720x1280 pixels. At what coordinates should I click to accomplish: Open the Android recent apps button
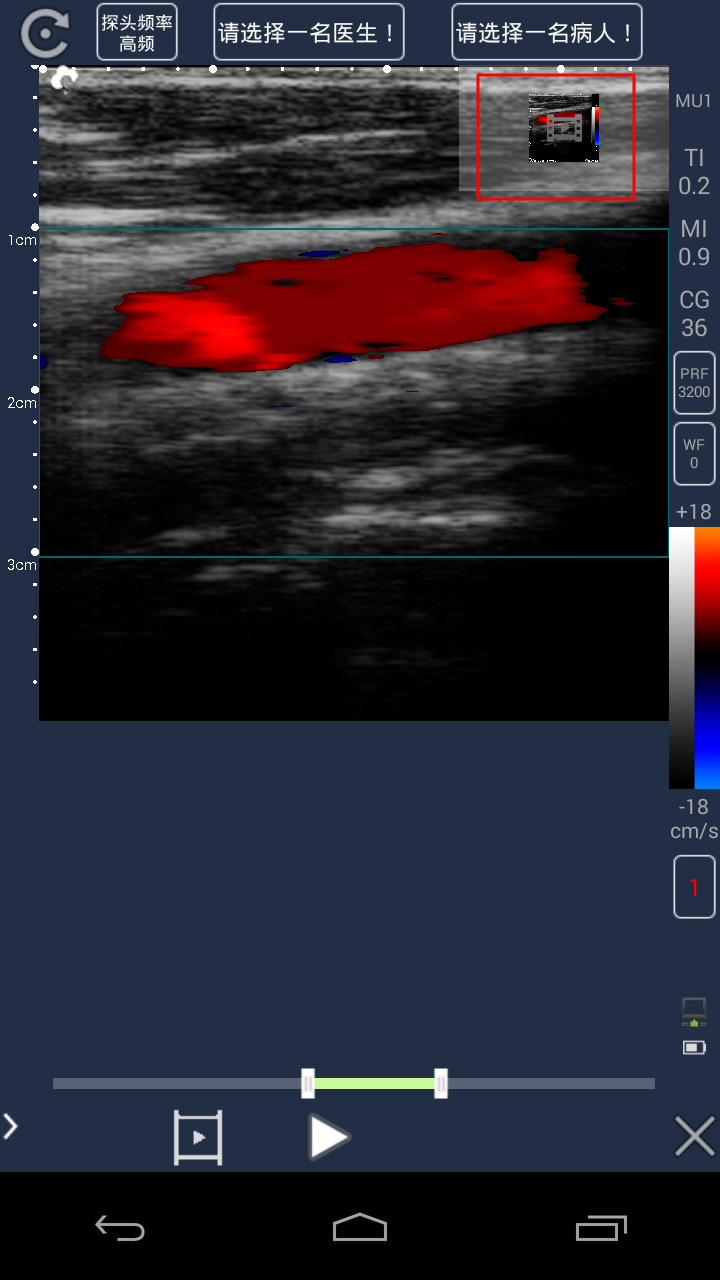[x=601, y=1227]
